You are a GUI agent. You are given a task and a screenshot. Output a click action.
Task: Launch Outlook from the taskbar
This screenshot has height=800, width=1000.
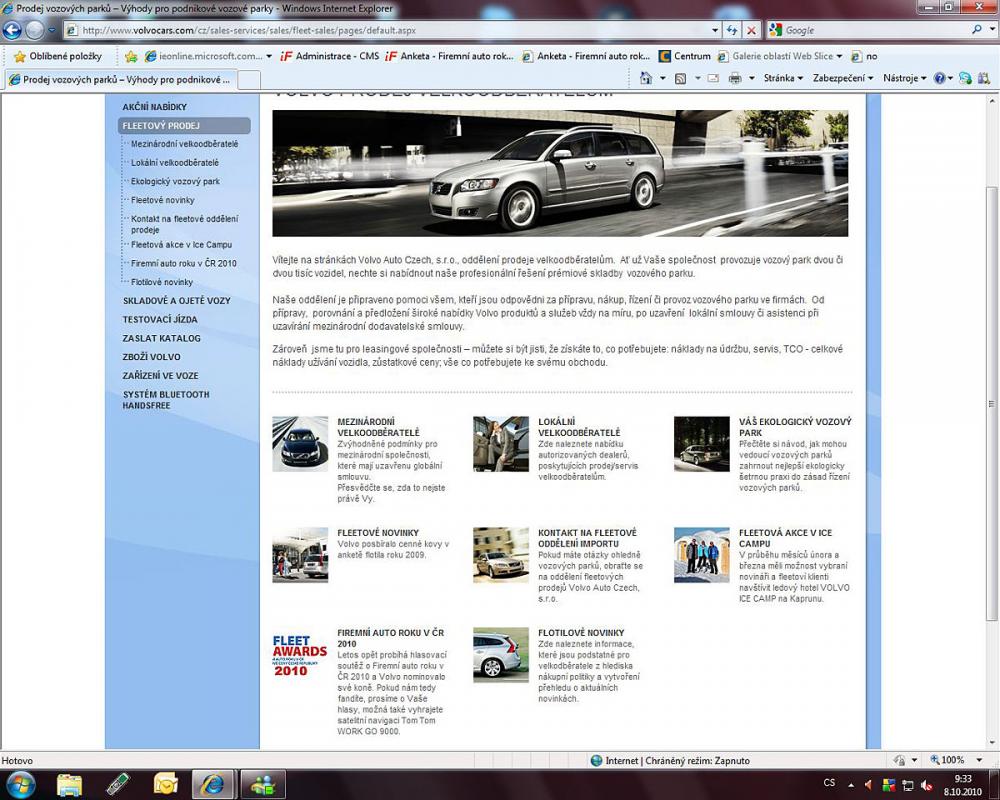click(165, 784)
